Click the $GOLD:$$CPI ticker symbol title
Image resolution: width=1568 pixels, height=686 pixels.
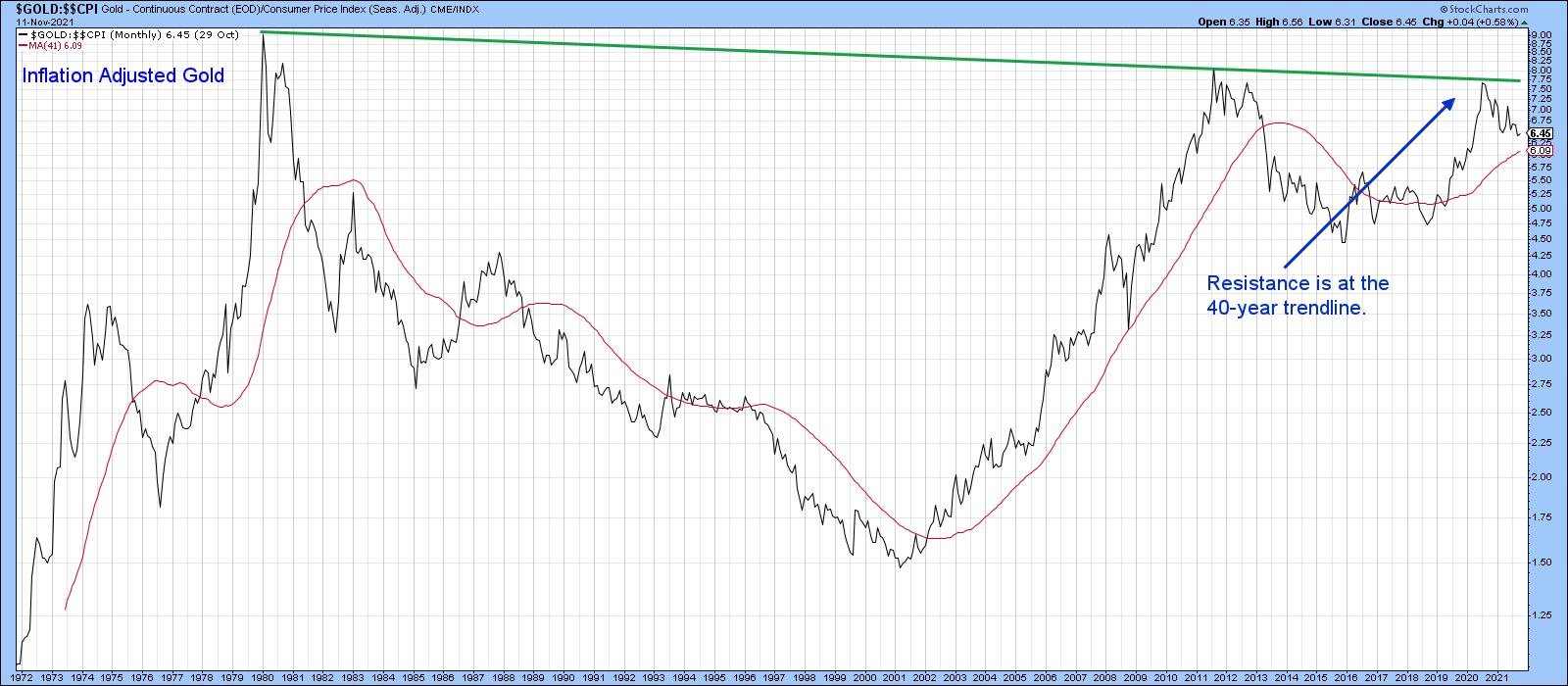[x=37, y=8]
